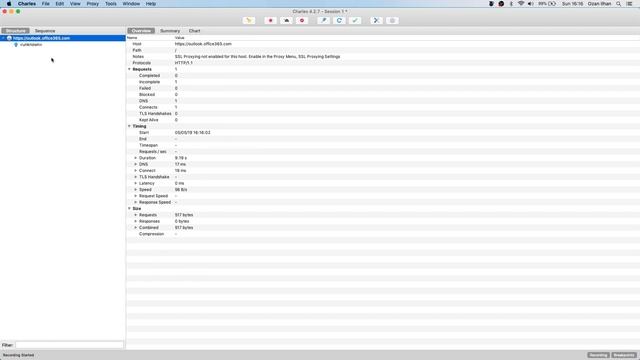
Task: Collapse the outlook.office365.com host tree node
Action: (3, 38)
